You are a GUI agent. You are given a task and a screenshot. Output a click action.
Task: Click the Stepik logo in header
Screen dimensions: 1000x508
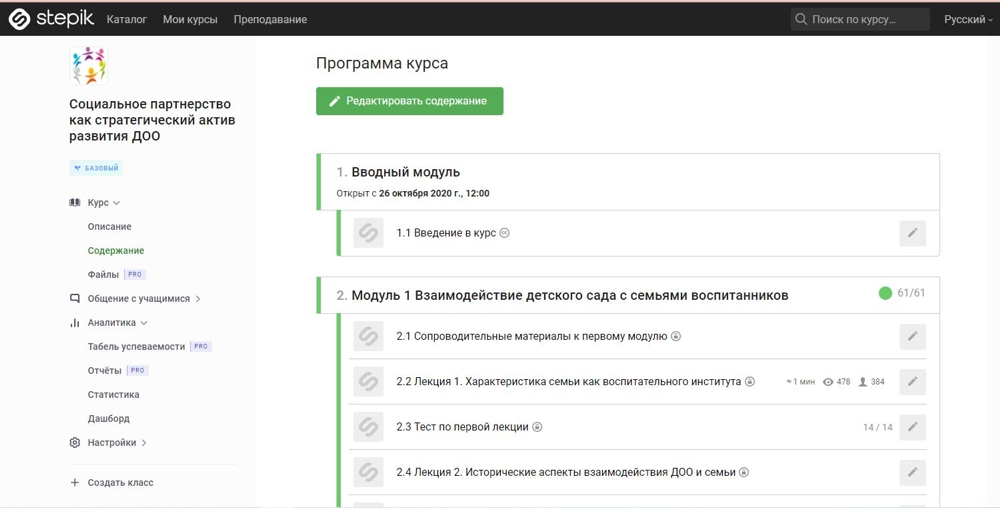pos(51,19)
